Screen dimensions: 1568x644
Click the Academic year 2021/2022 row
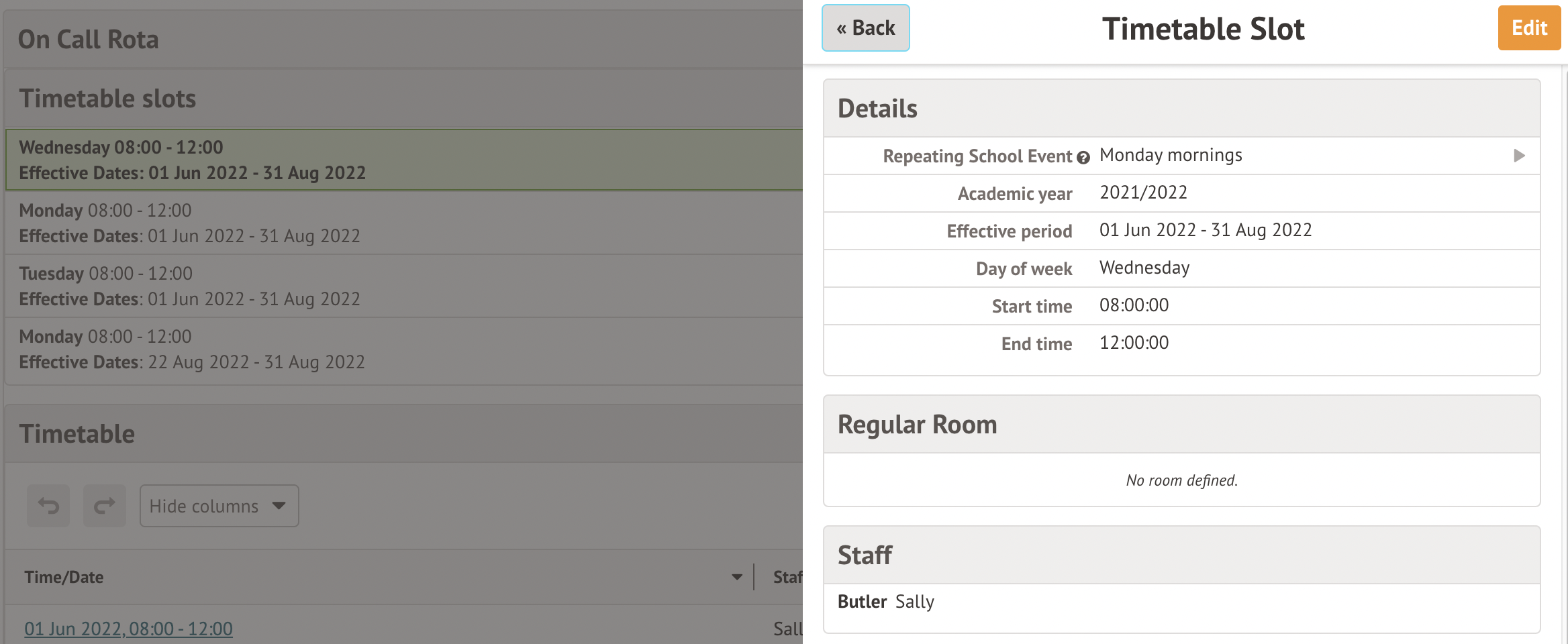[1181, 193]
